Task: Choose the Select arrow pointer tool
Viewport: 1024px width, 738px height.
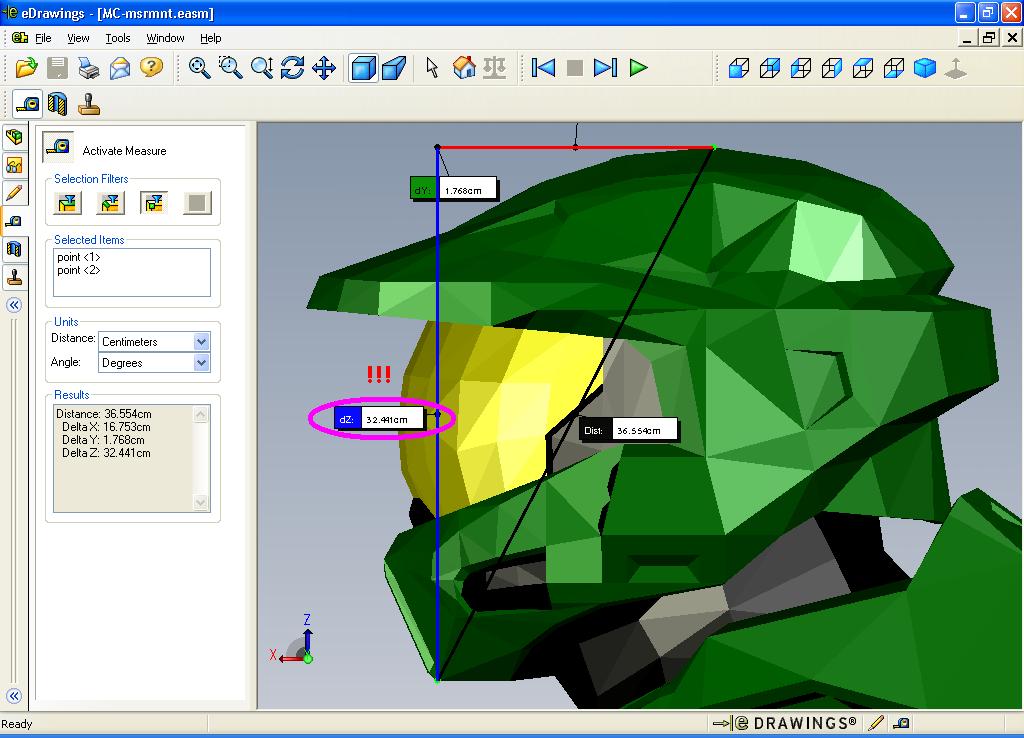Action: (x=432, y=67)
